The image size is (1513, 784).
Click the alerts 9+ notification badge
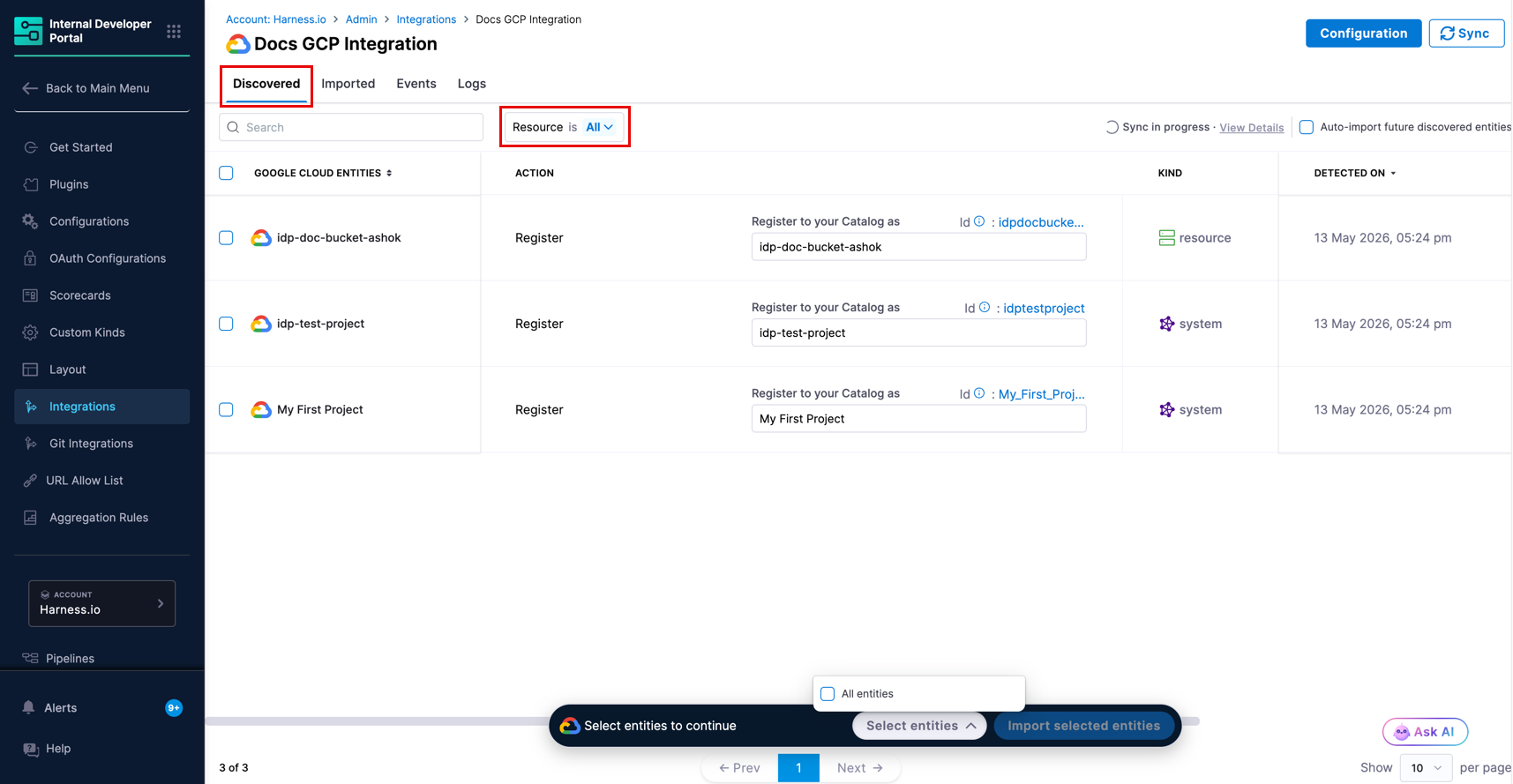174,708
